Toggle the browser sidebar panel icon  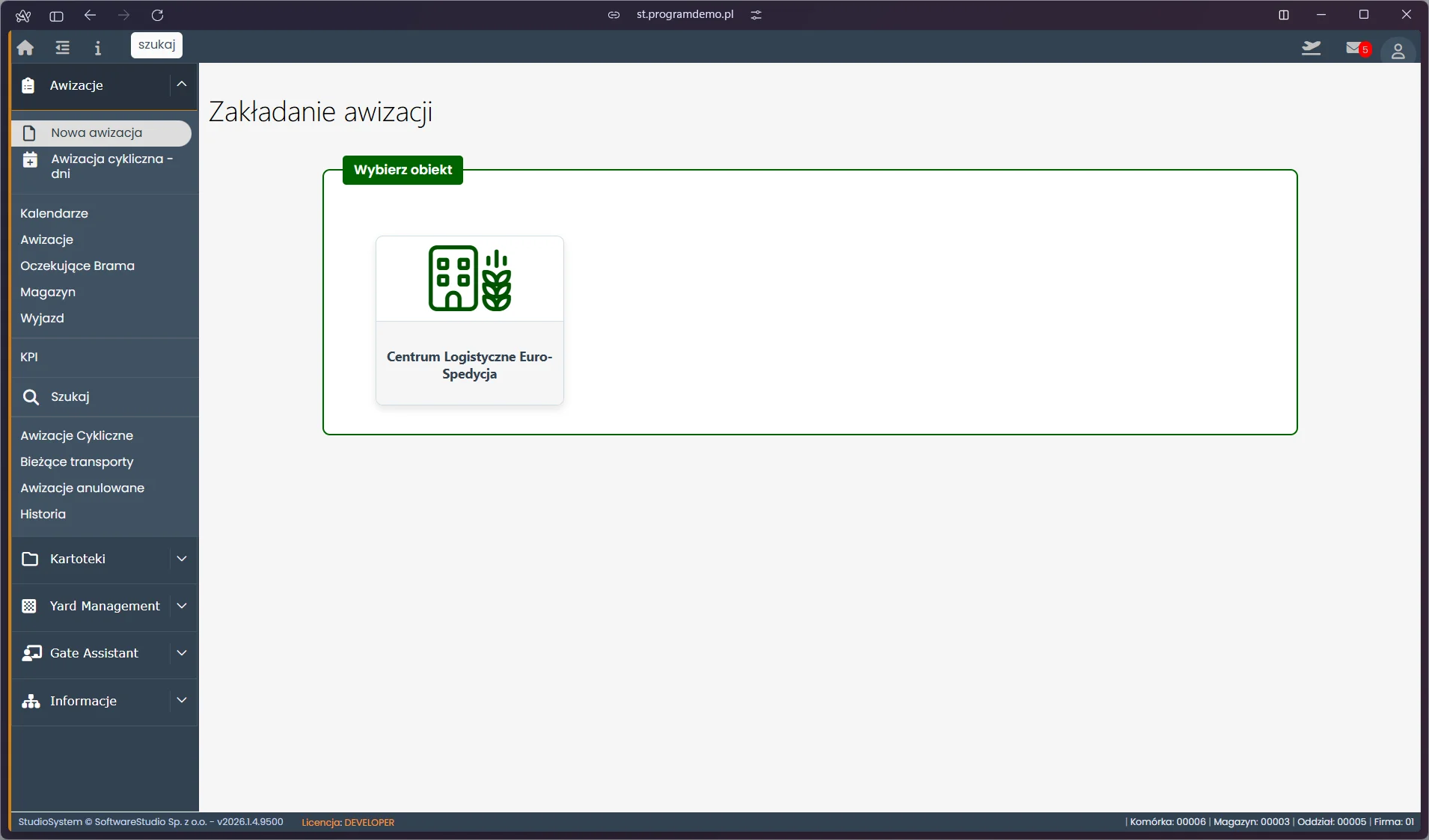(x=56, y=15)
